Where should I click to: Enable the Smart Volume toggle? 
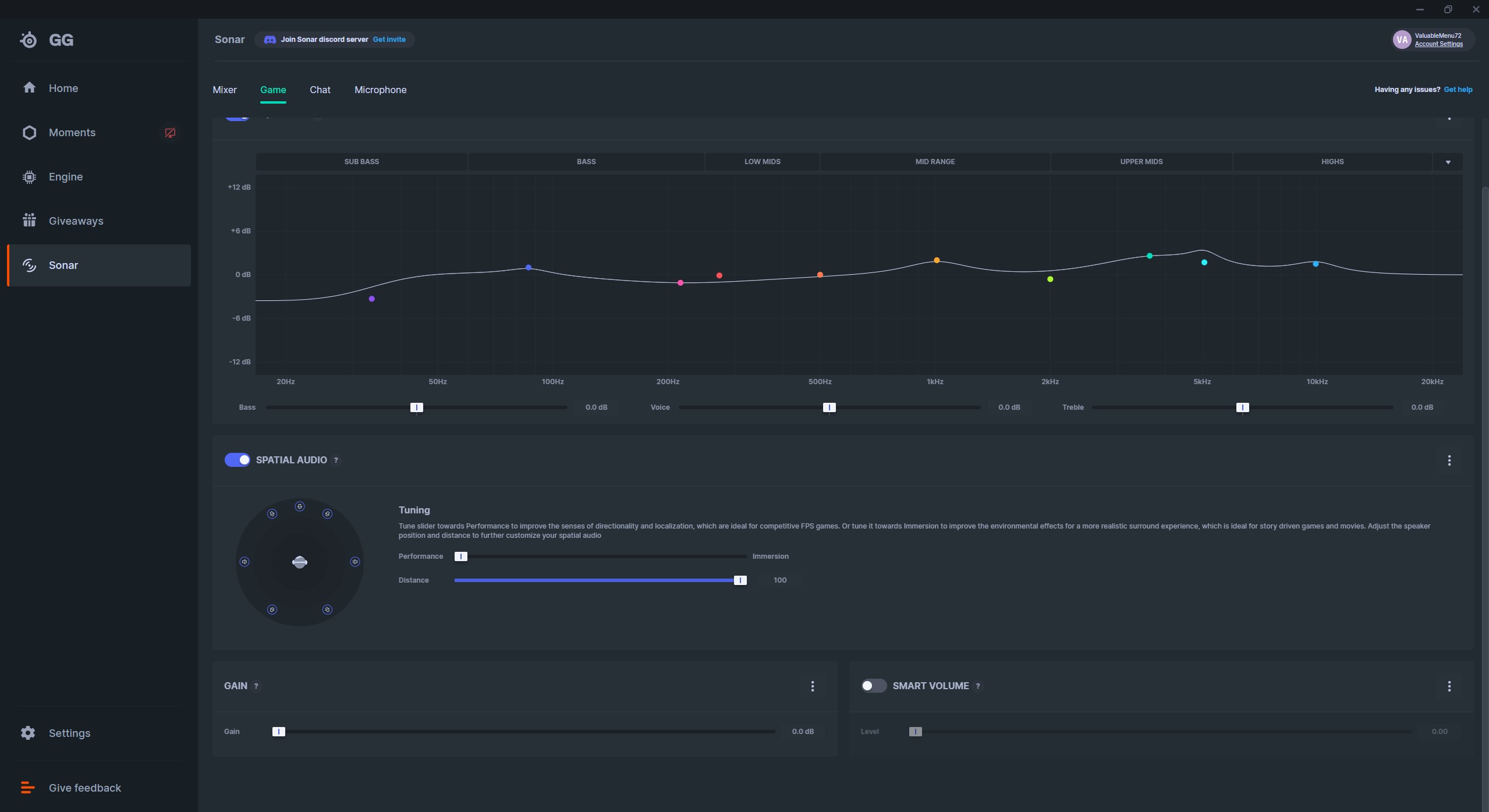tap(873, 686)
